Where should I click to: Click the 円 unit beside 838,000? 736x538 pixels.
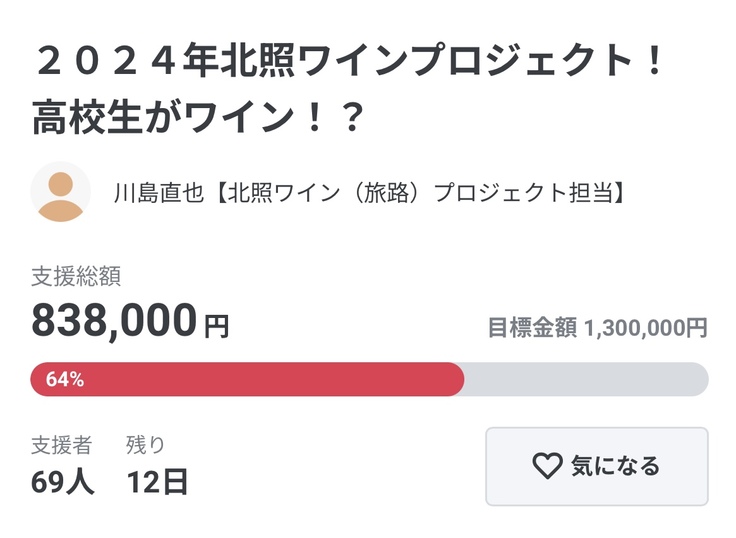(216, 326)
